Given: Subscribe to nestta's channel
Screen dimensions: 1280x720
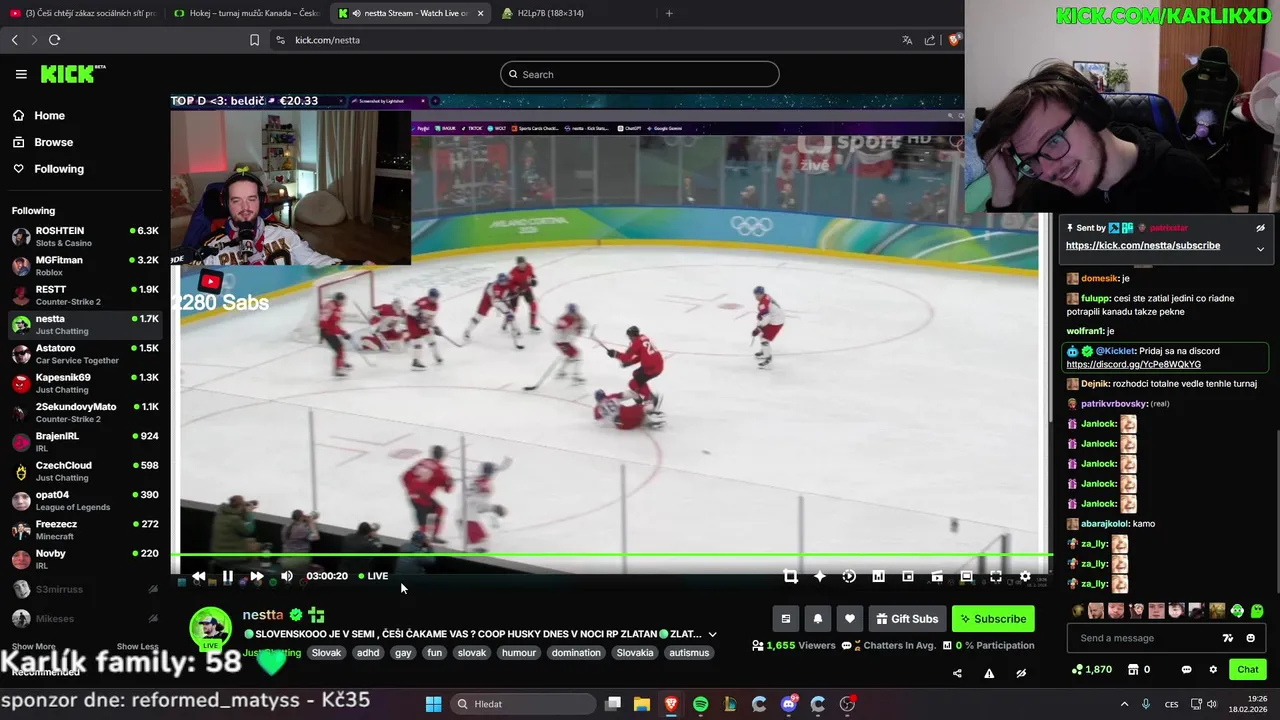Looking at the screenshot, I should click(x=993, y=619).
